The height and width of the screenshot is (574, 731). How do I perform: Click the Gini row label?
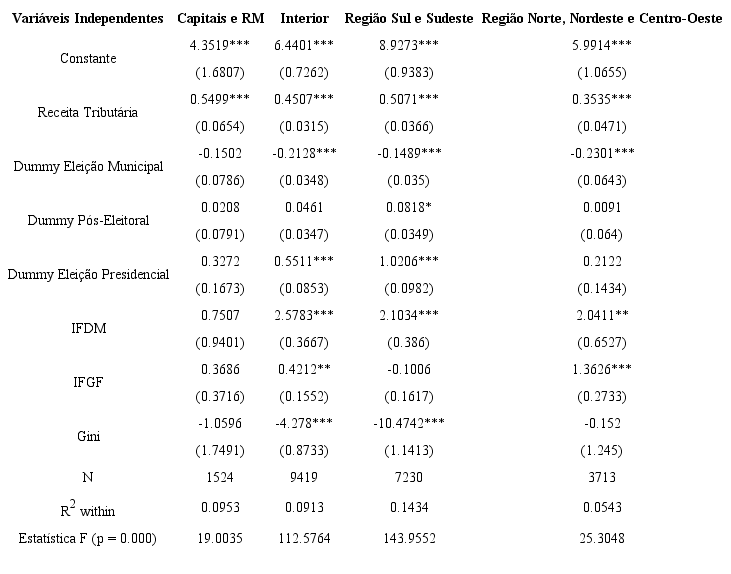point(88,437)
